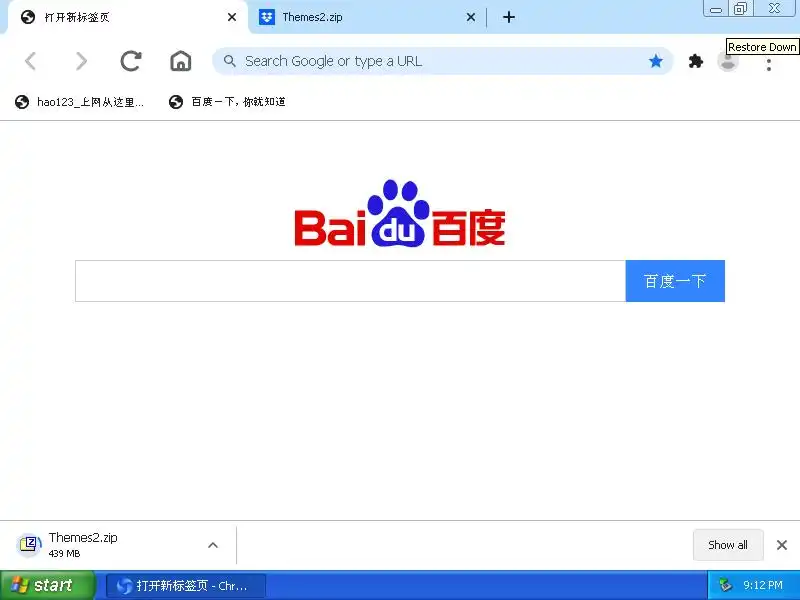This screenshot has height=600, width=800.
Task: Open the home page icon
Action: click(x=181, y=61)
